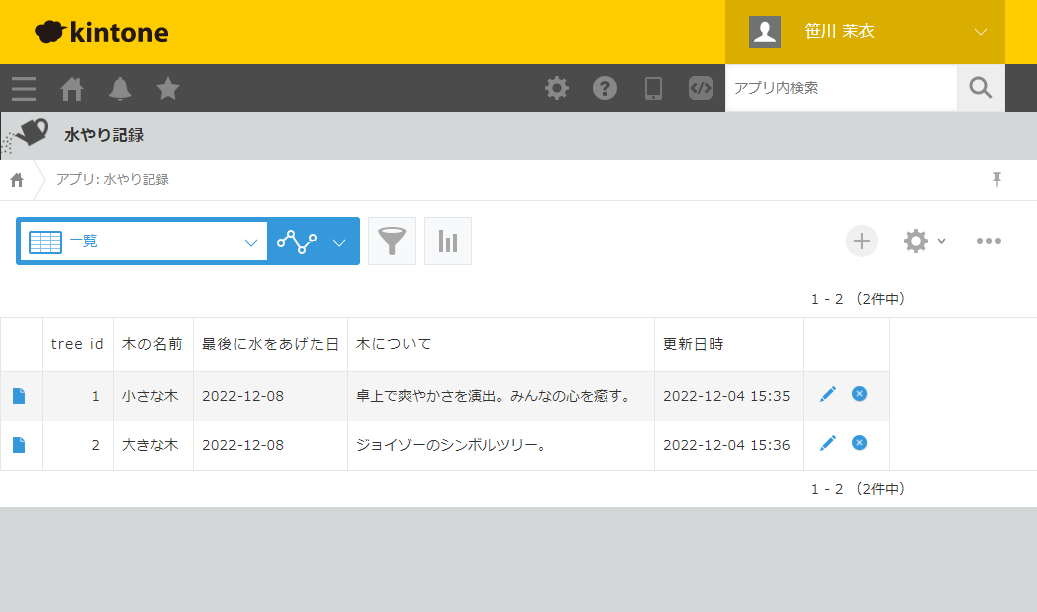Click the home icon in the toolbar

[71, 89]
